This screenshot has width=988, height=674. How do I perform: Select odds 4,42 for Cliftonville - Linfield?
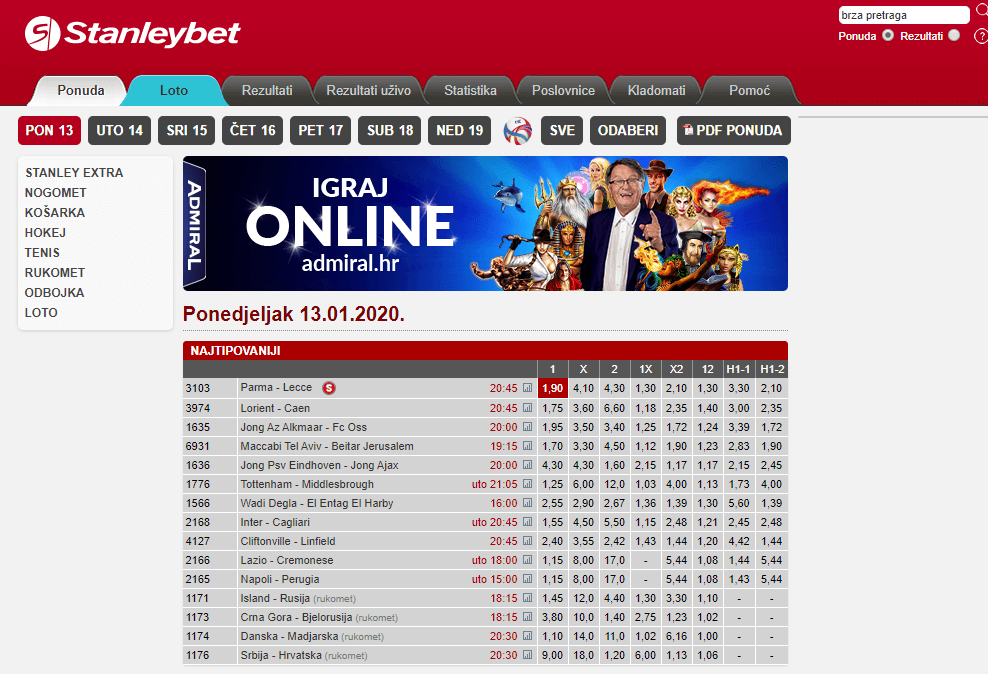pos(738,541)
